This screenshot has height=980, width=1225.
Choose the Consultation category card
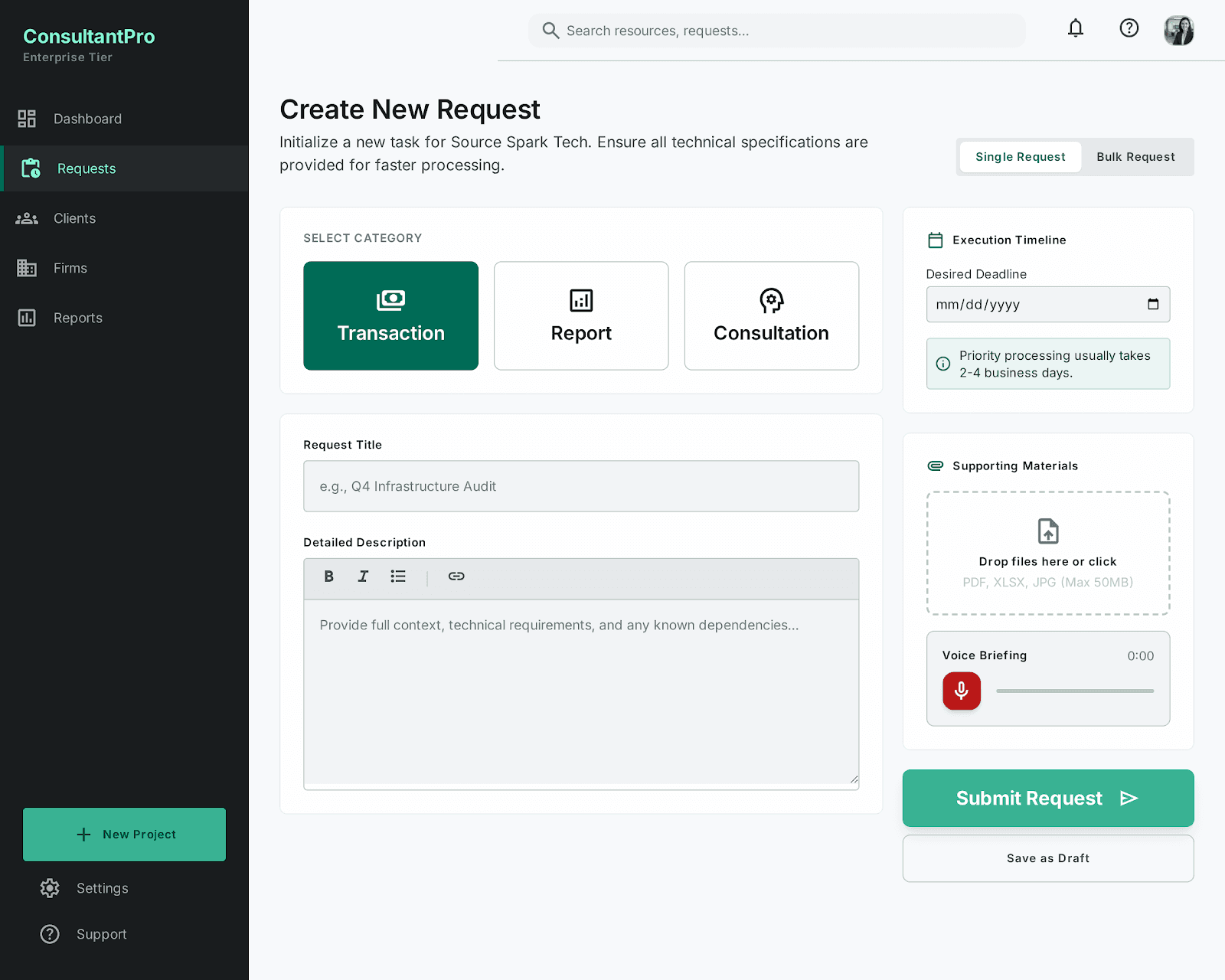point(772,315)
